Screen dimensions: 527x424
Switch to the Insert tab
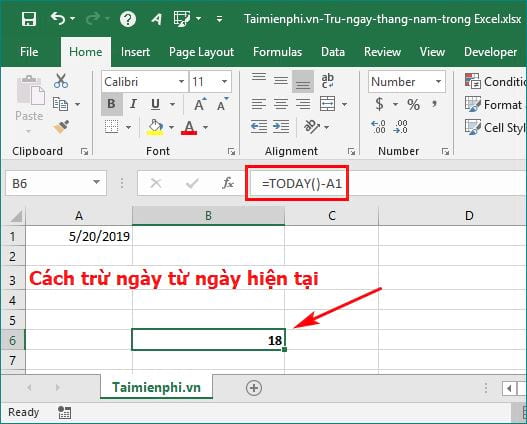(135, 52)
